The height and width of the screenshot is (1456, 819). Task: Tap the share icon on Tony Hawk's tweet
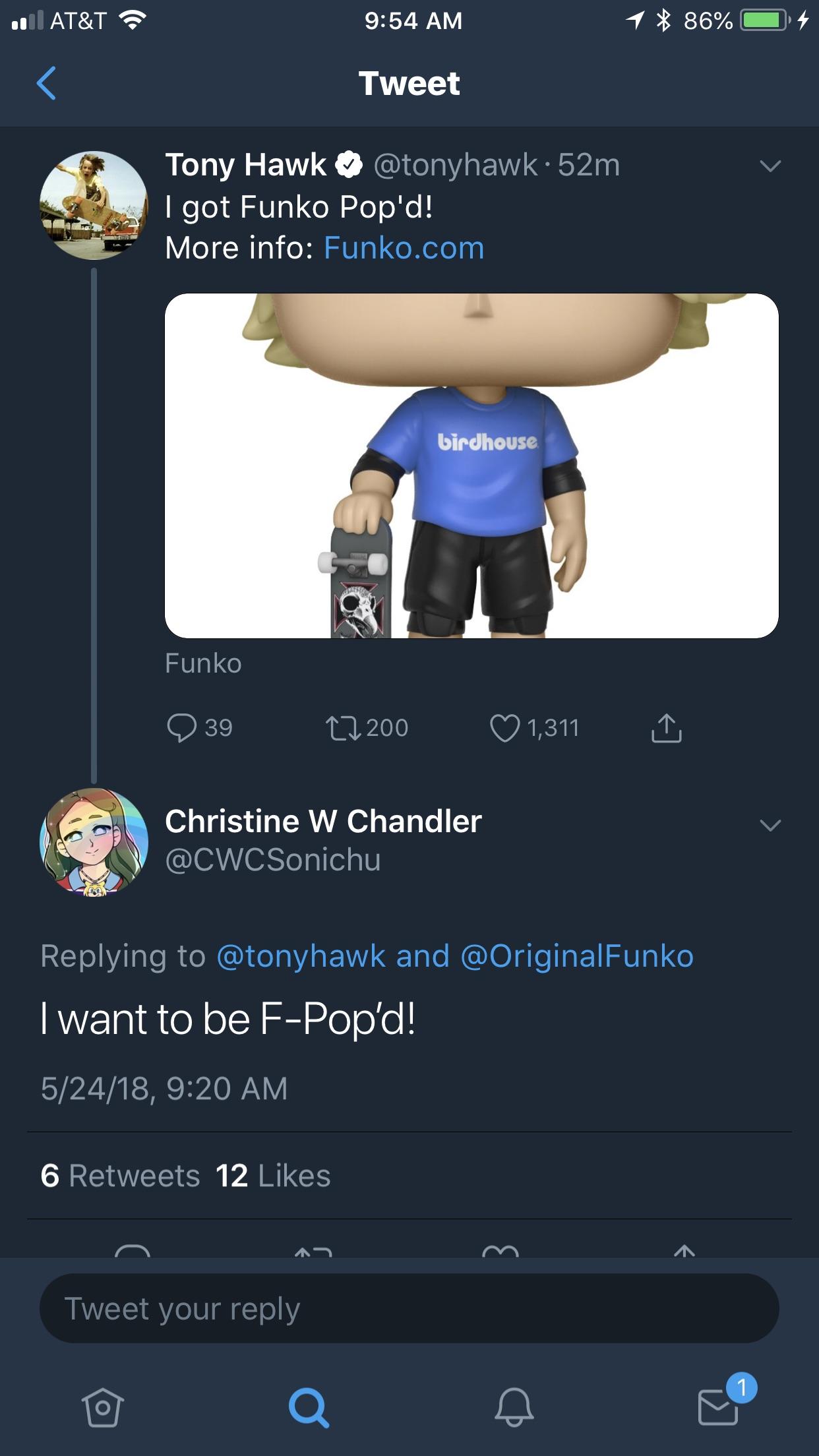tap(667, 728)
